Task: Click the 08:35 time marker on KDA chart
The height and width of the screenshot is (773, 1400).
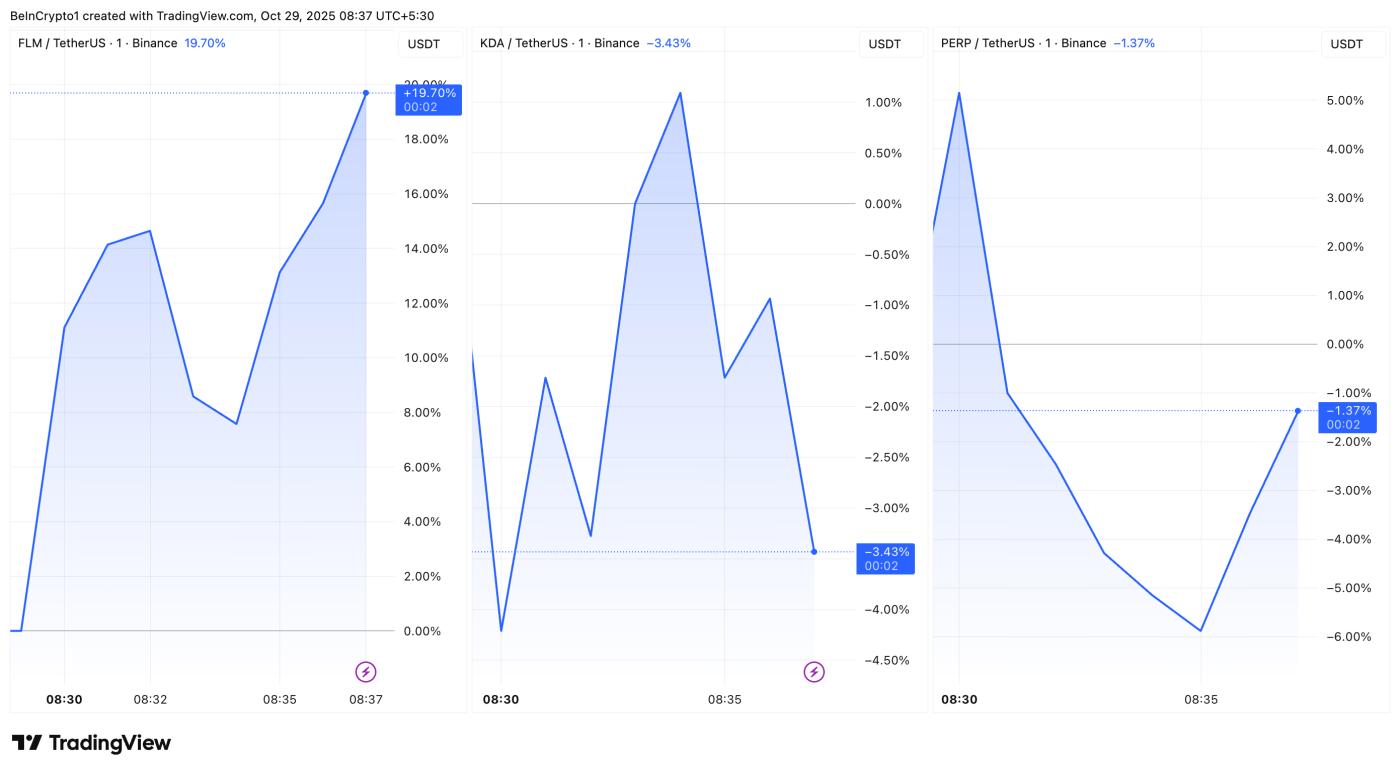Action: tap(724, 700)
